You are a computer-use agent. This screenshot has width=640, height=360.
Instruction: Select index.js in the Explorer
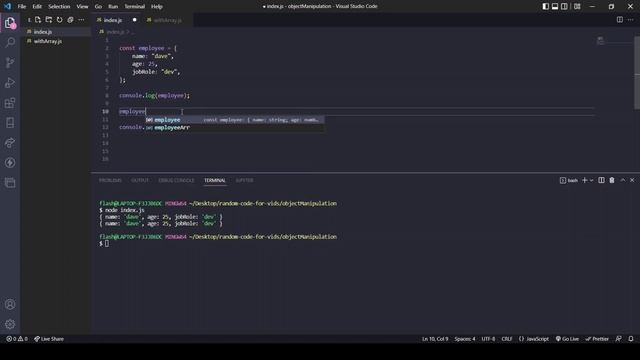pos(56,31)
